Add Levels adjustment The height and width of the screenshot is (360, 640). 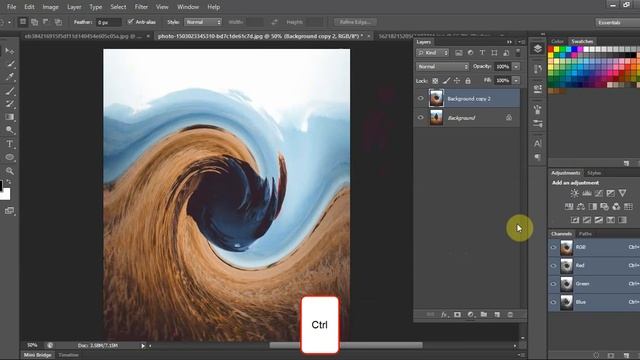point(587,193)
